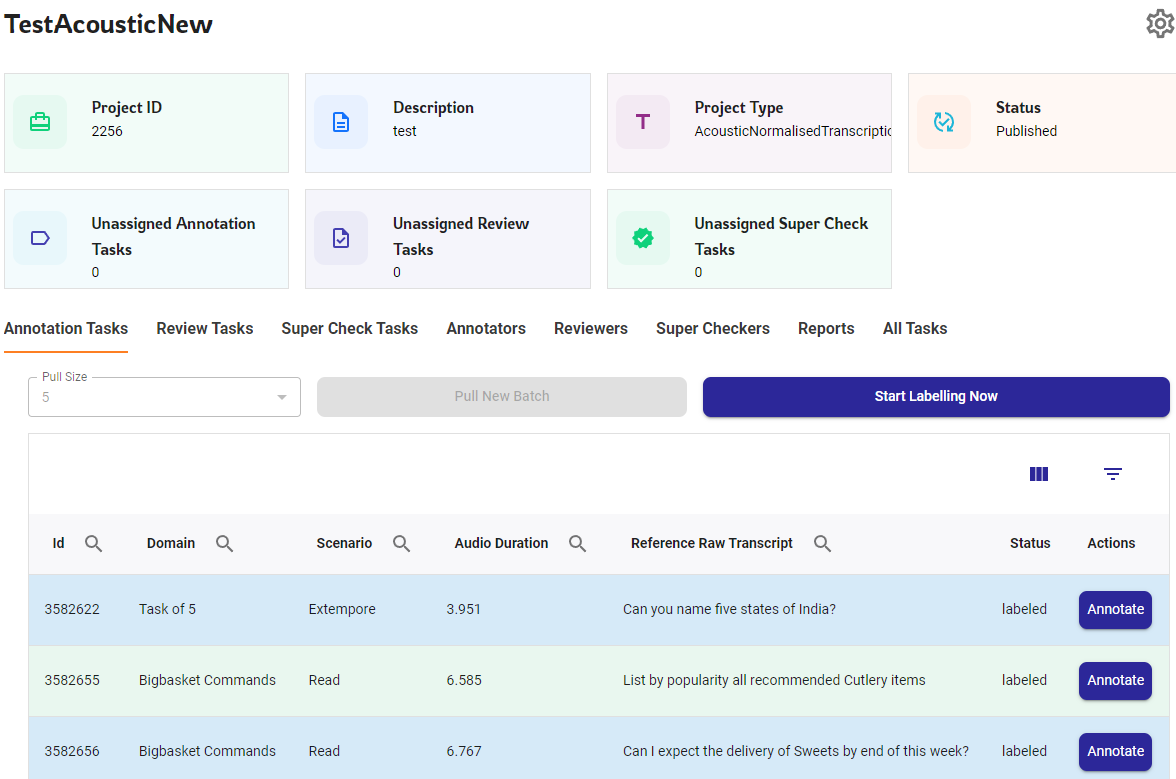Screen dimensions: 1176x779
Task: Click 'List by popularity all recommended Cutlery items'
Action: pos(774,681)
